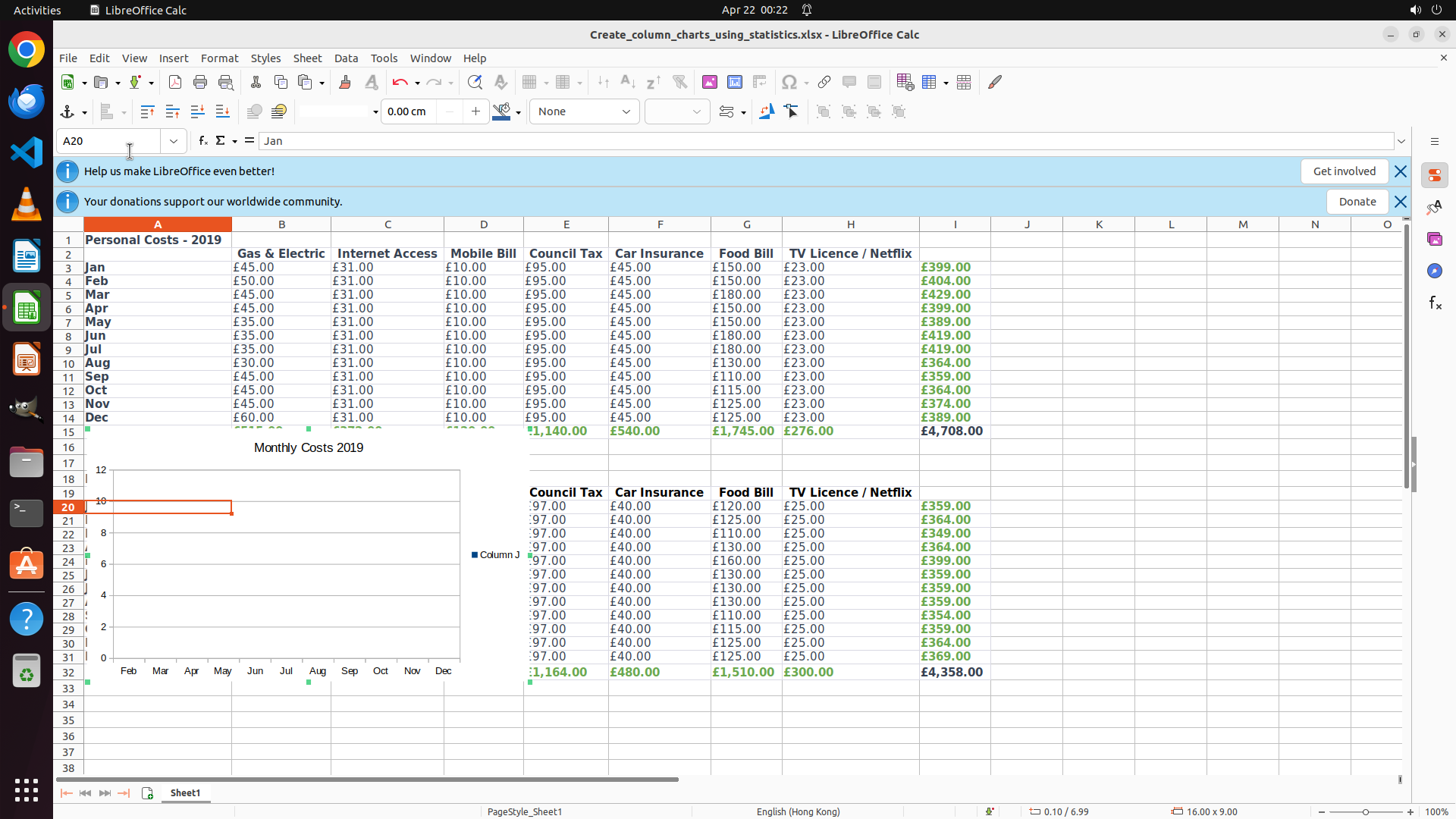The width and height of the screenshot is (1456, 819).
Task: Expand the formula bar input line
Action: coord(1401,141)
